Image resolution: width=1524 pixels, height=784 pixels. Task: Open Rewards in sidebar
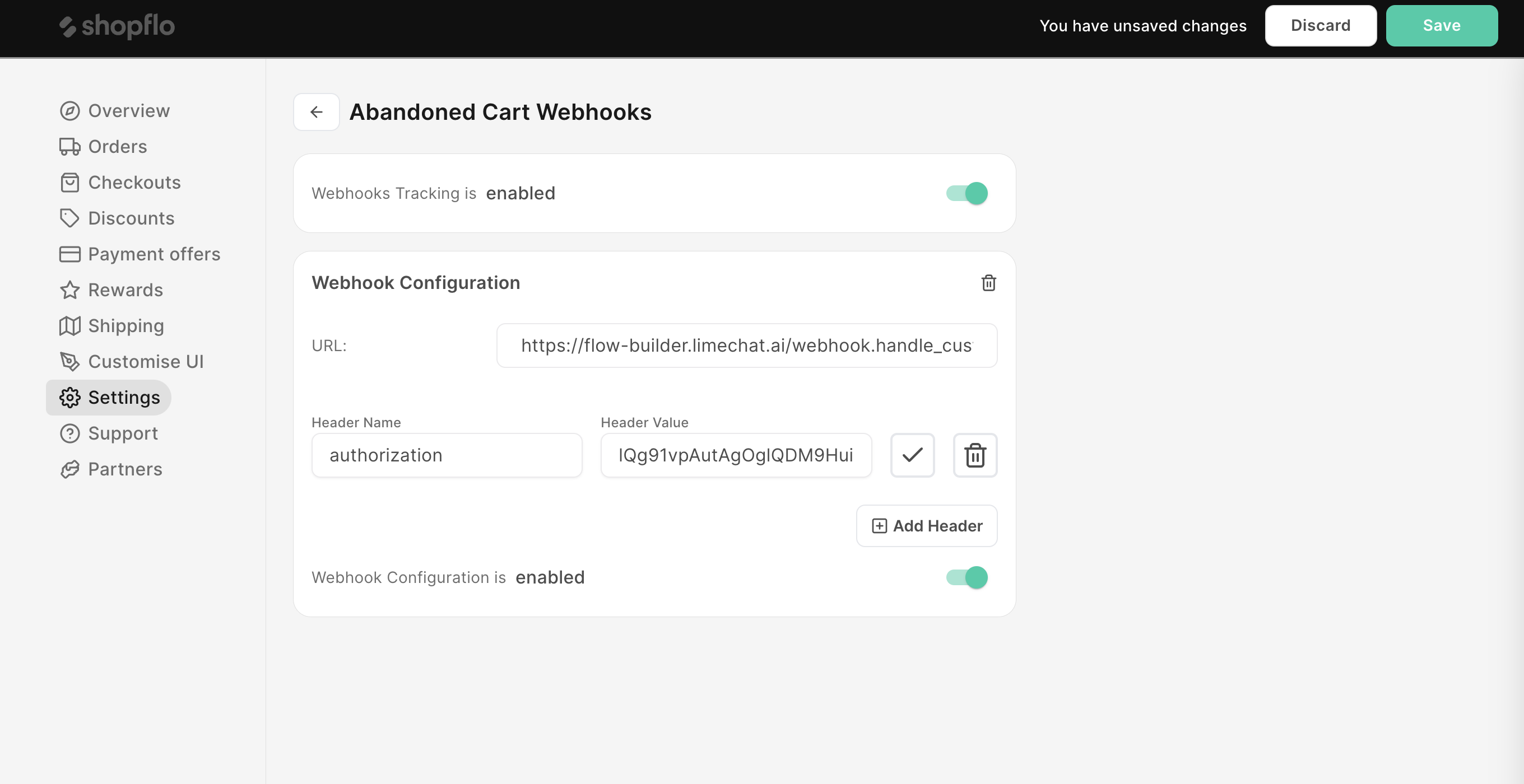coord(111,290)
